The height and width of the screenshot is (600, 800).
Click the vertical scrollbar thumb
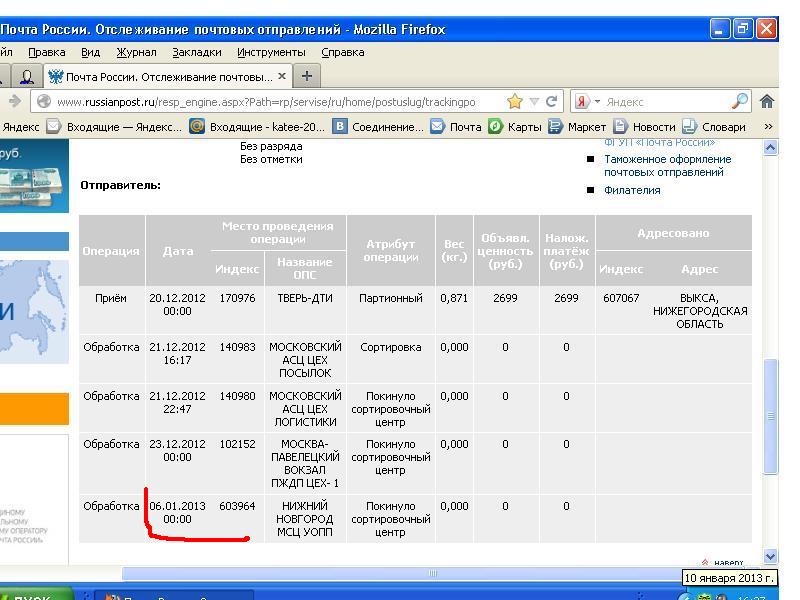click(x=770, y=416)
